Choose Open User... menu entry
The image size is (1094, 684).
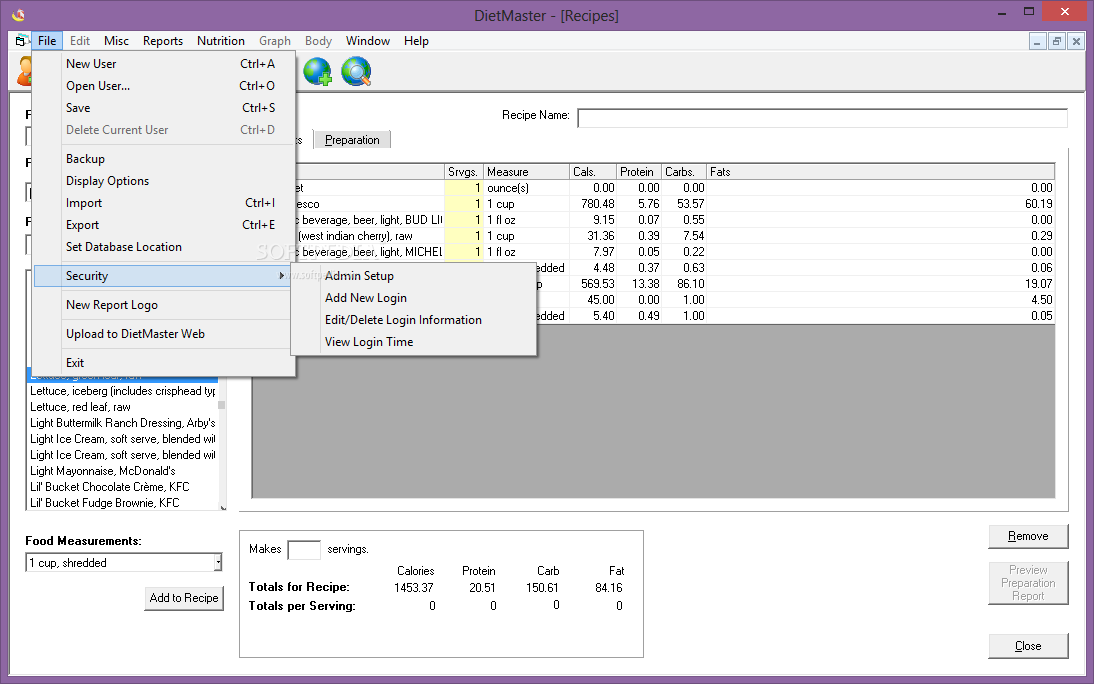click(165, 86)
